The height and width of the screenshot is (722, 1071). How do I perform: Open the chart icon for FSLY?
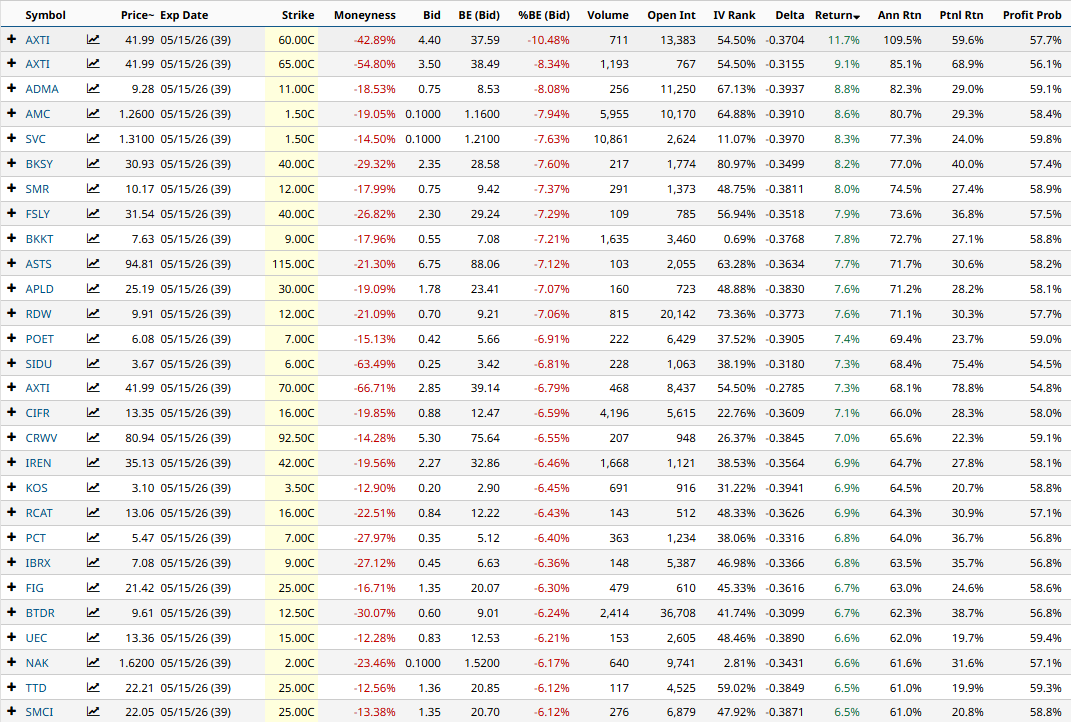coord(93,214)
